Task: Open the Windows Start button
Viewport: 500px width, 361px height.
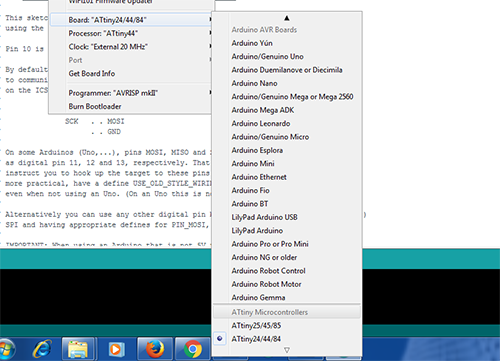Action: coord(7,349)
